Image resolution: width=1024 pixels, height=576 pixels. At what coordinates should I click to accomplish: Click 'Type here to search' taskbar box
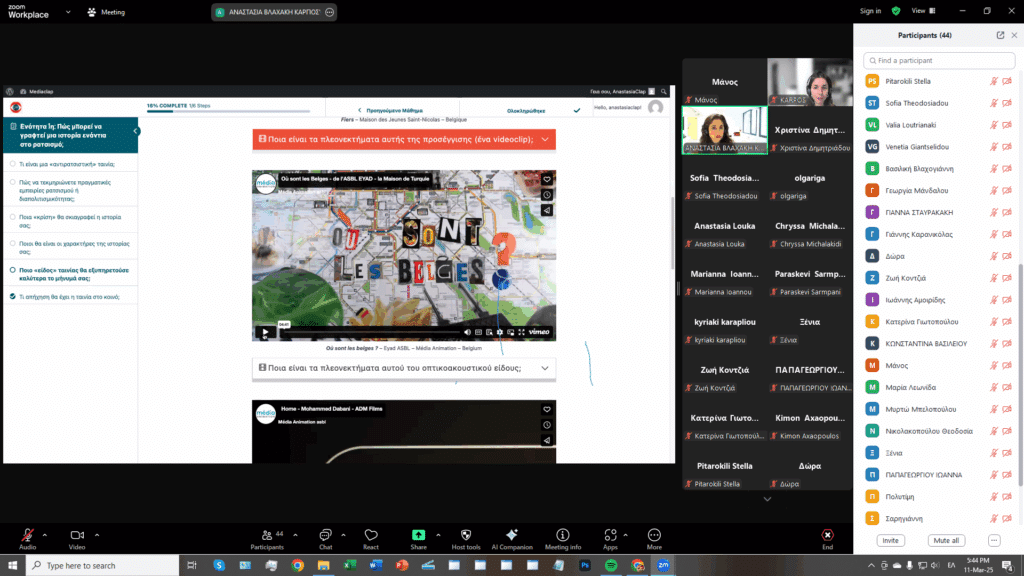click(103, 566)
